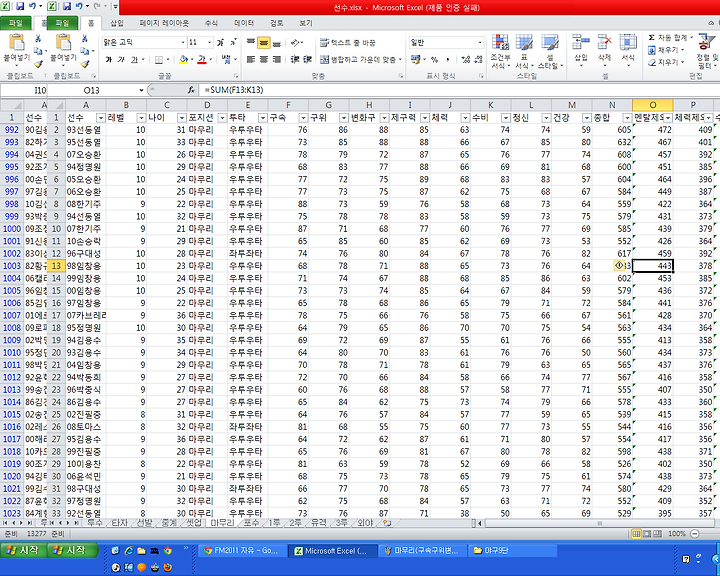Switch to page layout view in status bar

point(647,534)
